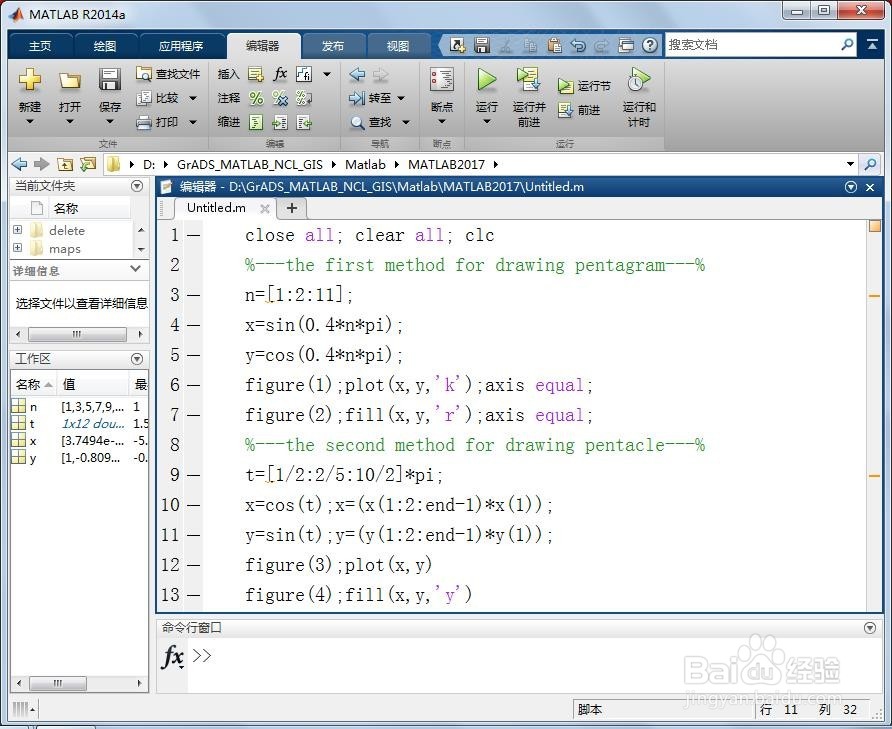Click the browse for folder icon
The image size is (892, 729).
[x=88, y=164]
